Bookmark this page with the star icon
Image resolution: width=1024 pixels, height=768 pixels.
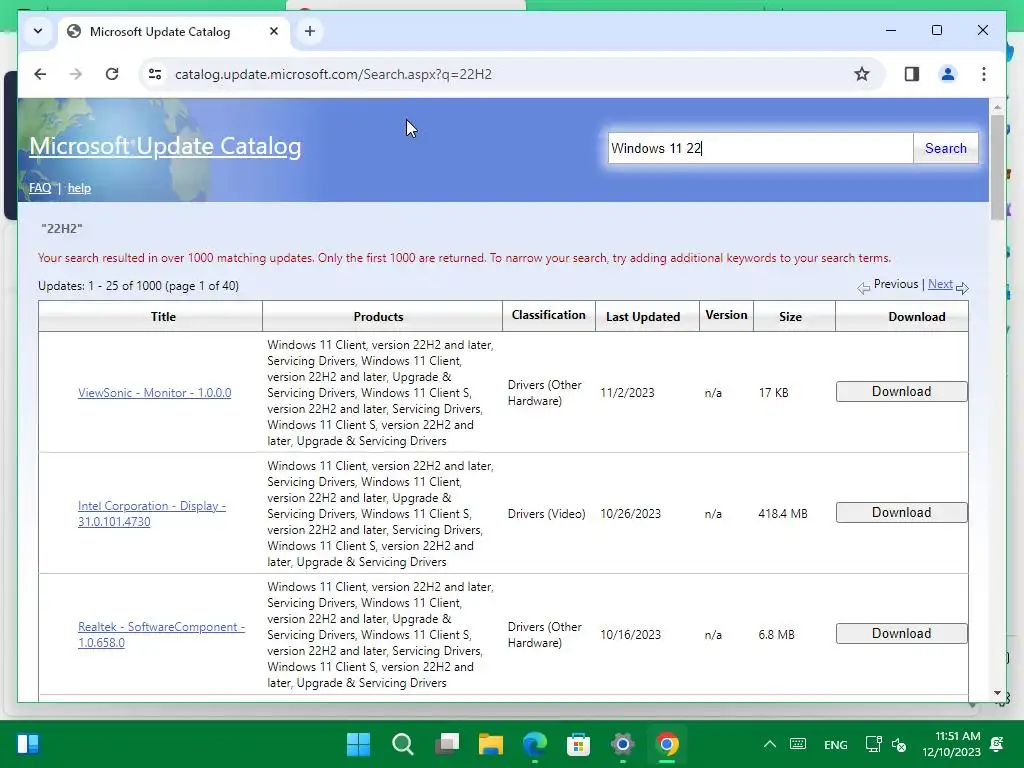pyautogui.click(x=862, y=74)
